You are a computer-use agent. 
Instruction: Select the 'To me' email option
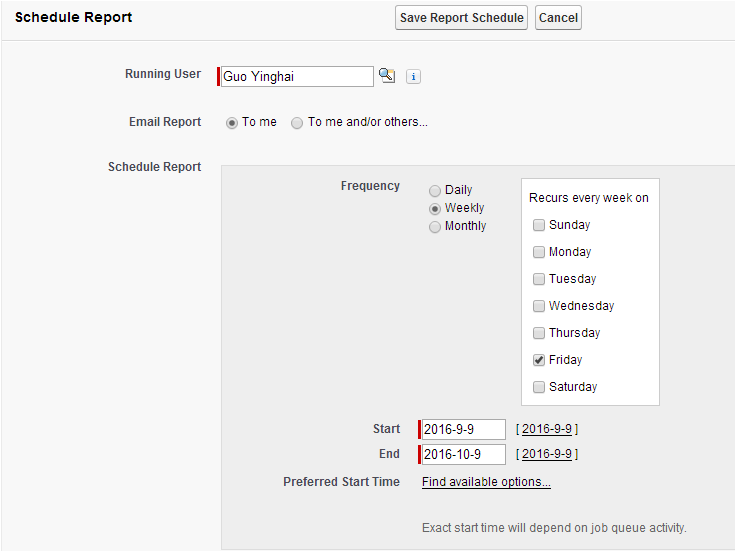(x=232, y=123)
